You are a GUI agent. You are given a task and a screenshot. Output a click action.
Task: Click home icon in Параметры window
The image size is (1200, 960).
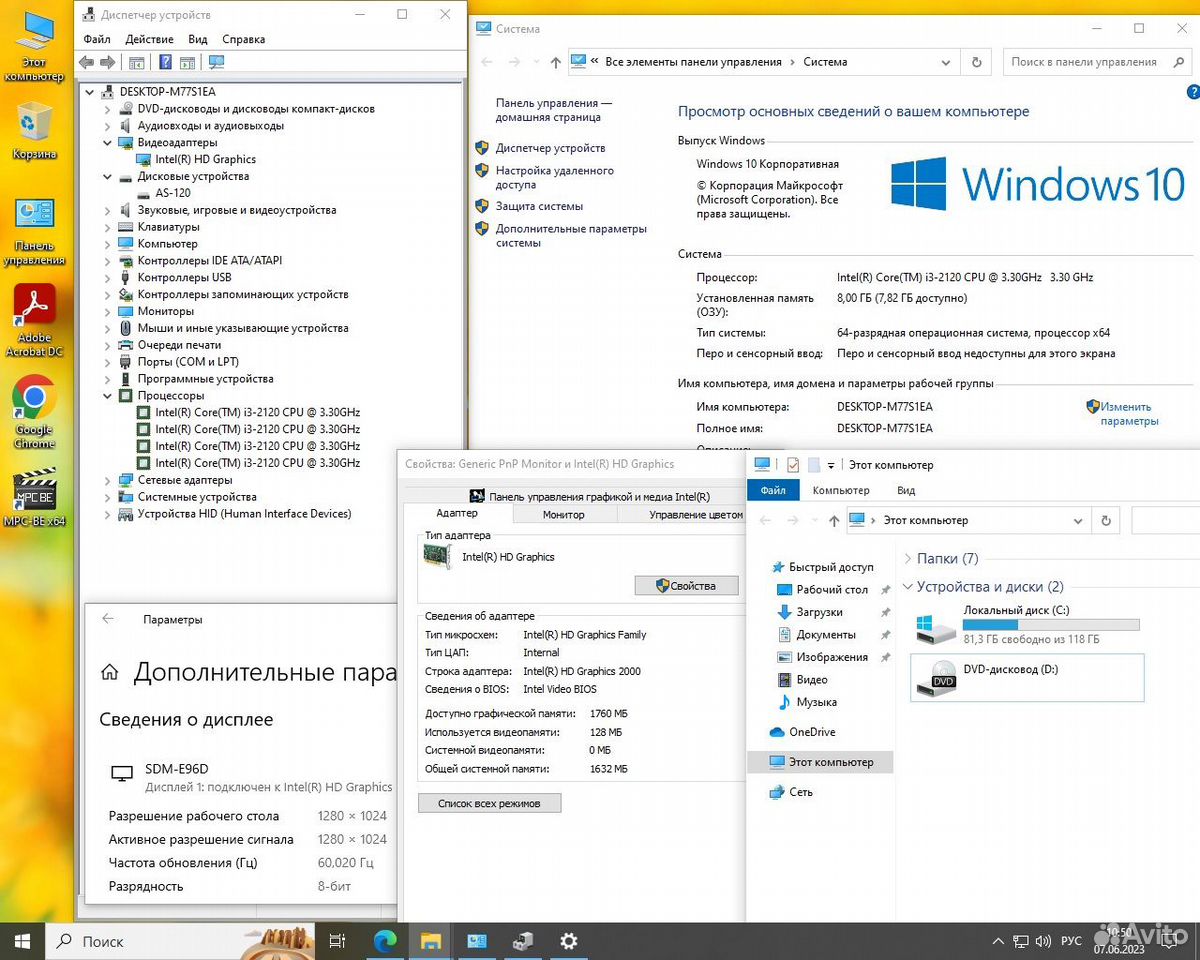click(x=111, y=672)
